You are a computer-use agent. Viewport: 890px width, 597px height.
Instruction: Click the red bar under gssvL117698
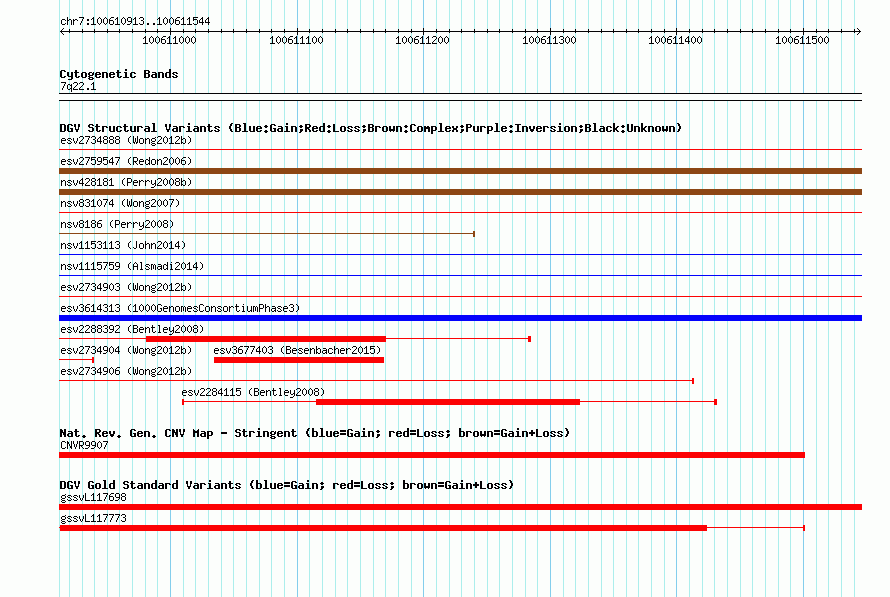coord(460,507)
